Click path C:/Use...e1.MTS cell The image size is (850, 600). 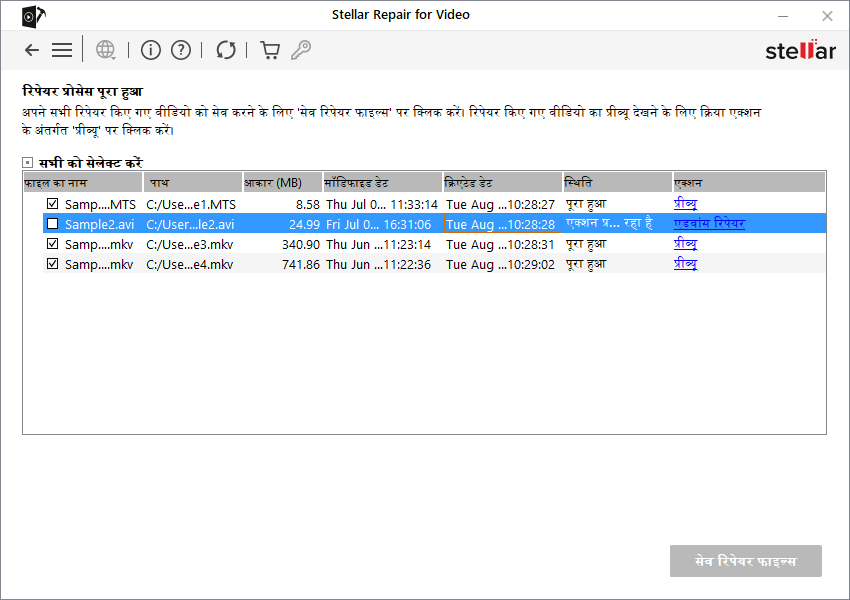191,204
